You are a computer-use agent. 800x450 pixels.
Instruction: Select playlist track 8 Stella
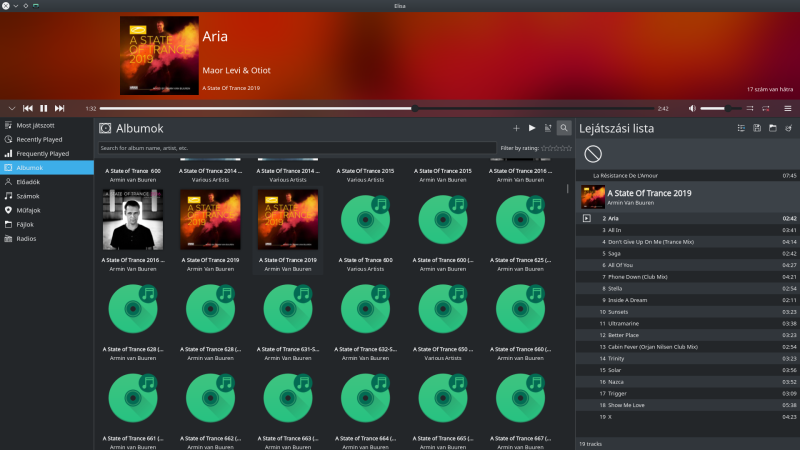pyautogui.click(x=687, y=289)
